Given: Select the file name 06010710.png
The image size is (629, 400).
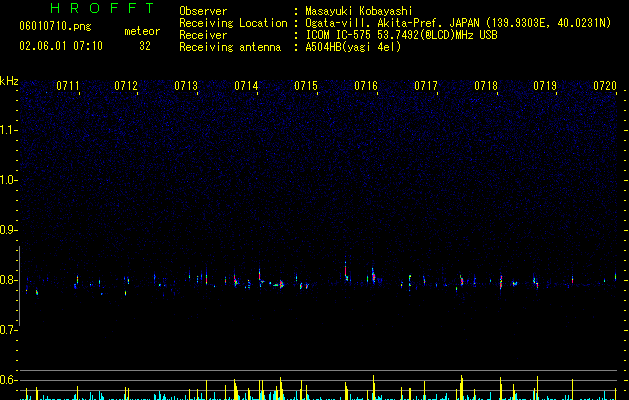Looking at the screenshot, I should point(55,27).
